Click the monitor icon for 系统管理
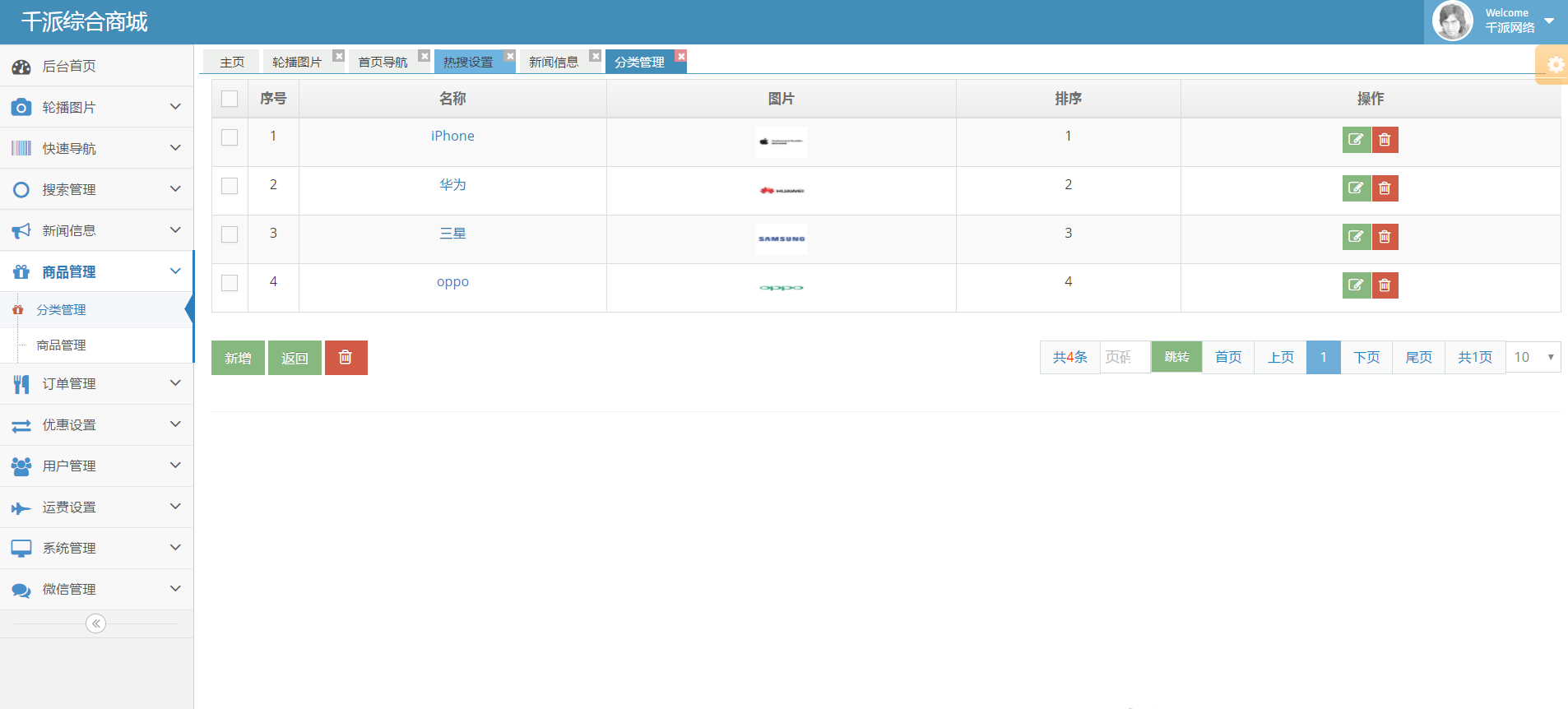 [21, 549]
